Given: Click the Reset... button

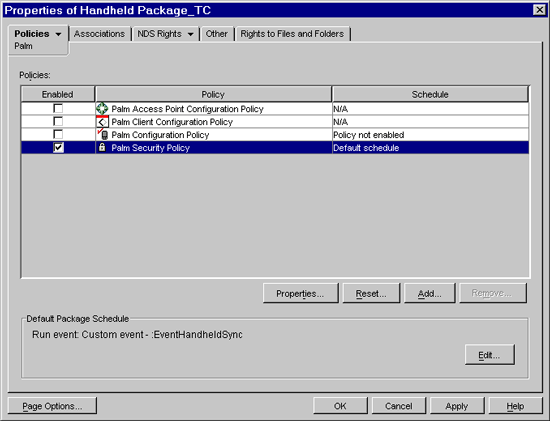Looking at the screenshot, I should 371,293.
